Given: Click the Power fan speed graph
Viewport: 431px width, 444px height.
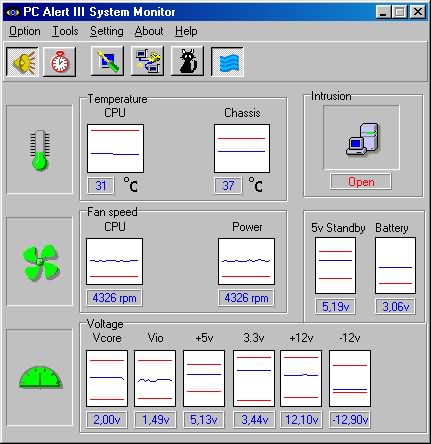Looking at the screenshot, I should tap(246, 261).
